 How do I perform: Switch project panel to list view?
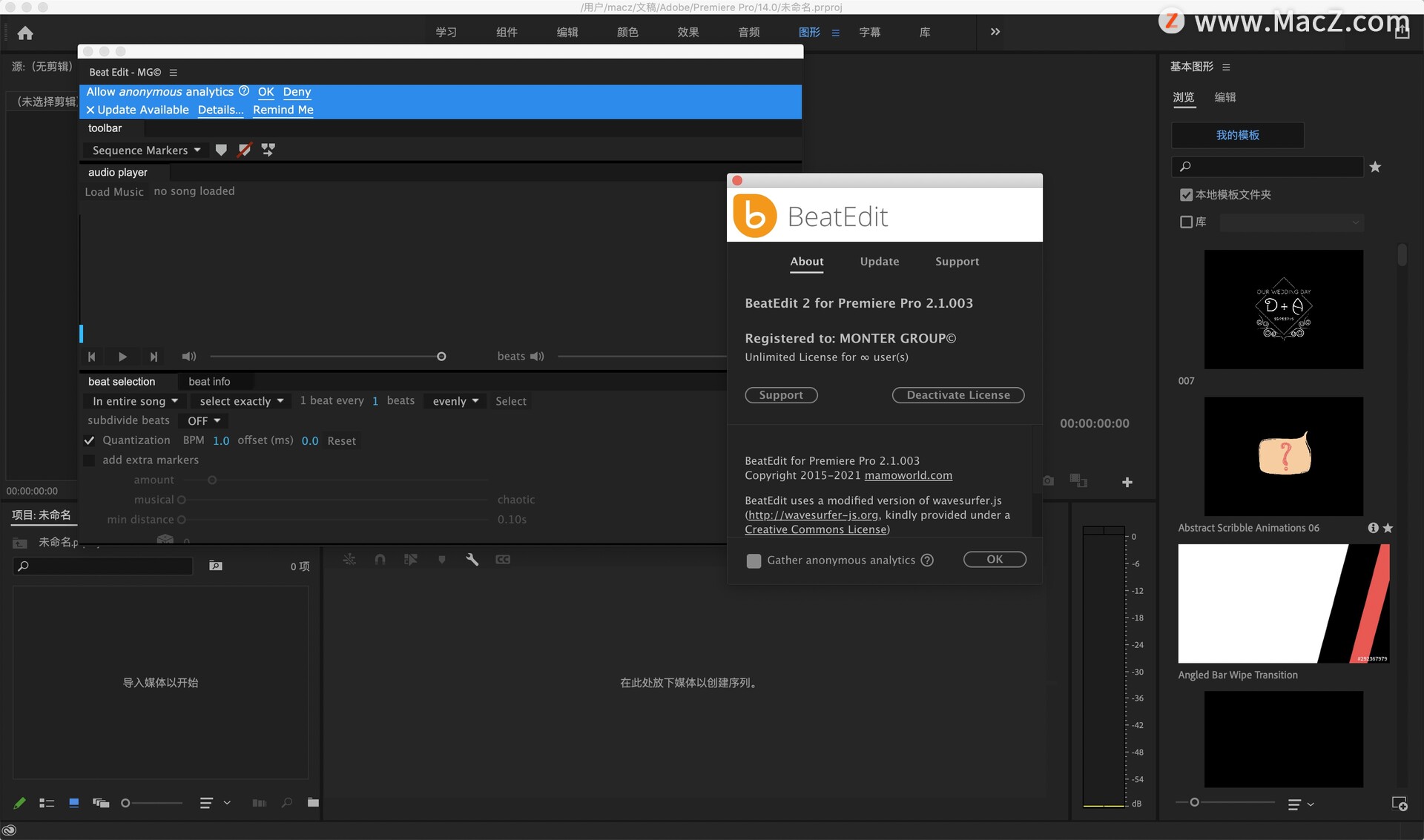pos(47,803)
